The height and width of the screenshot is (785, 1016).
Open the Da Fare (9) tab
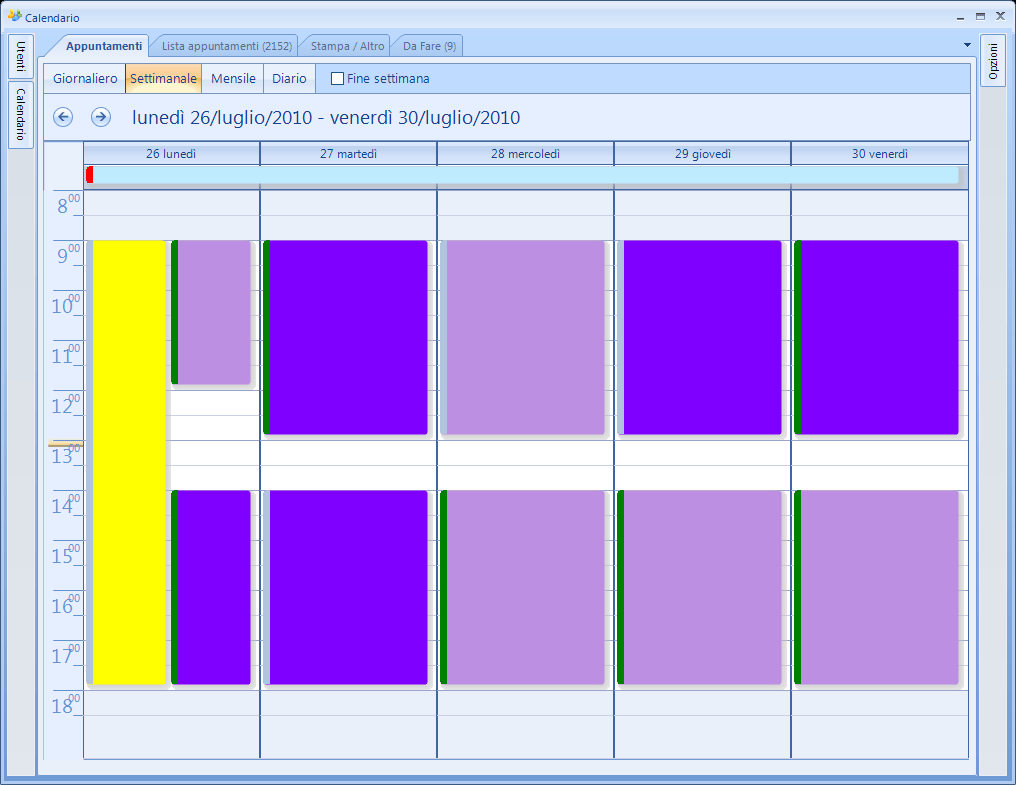430,46
